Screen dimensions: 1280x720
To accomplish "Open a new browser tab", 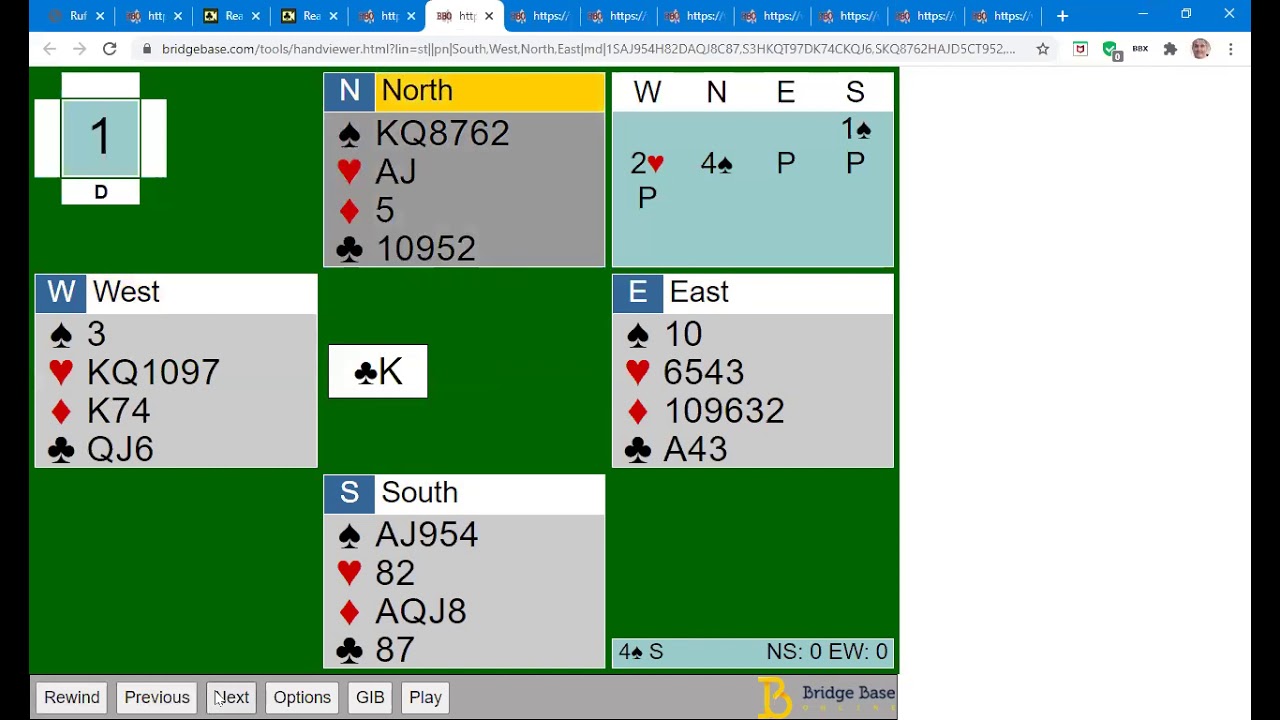I will (x=1062, y=16).
